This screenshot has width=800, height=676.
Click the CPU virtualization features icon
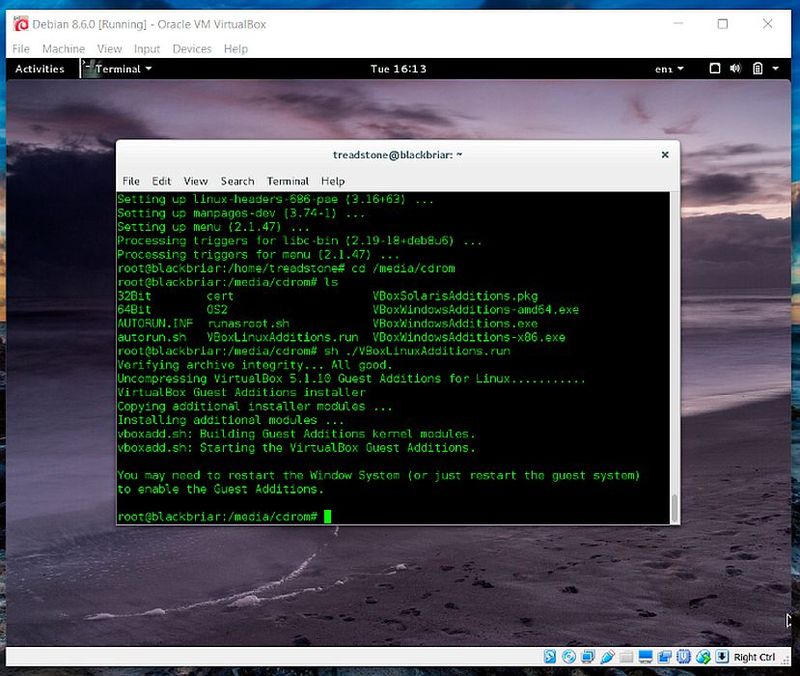tap(684, 657)
